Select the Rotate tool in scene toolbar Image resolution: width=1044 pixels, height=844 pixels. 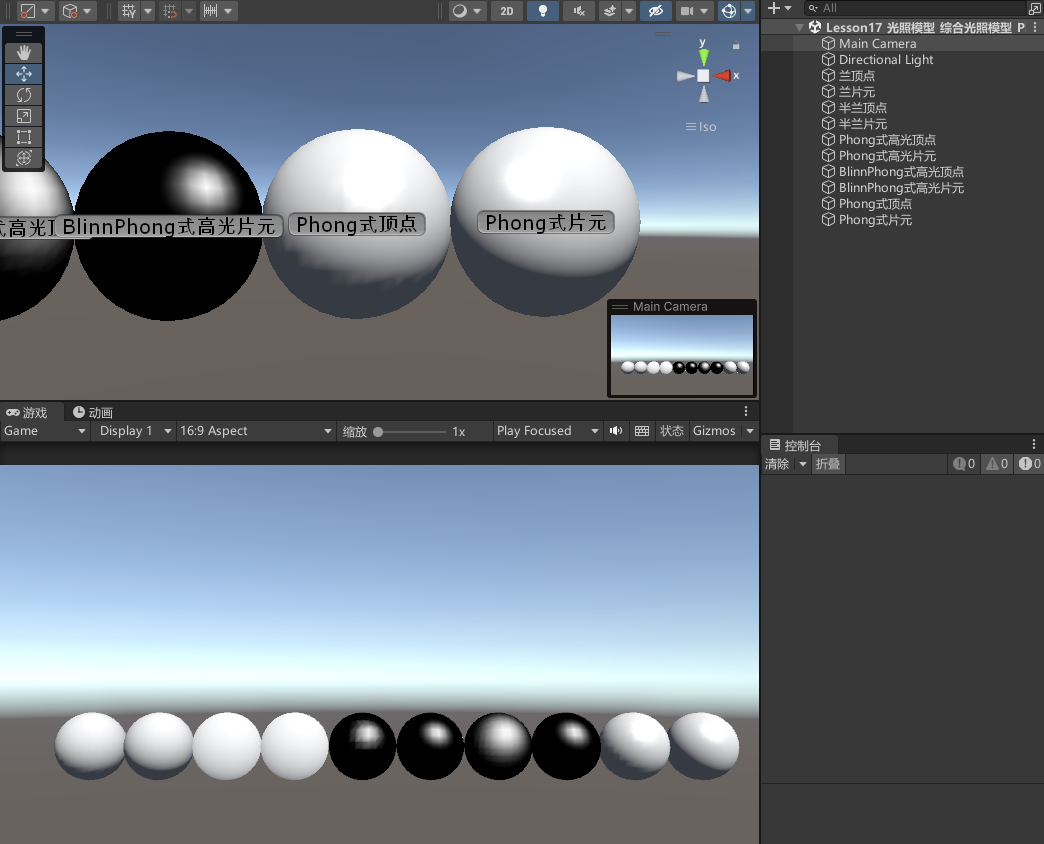tap(24, 95)
